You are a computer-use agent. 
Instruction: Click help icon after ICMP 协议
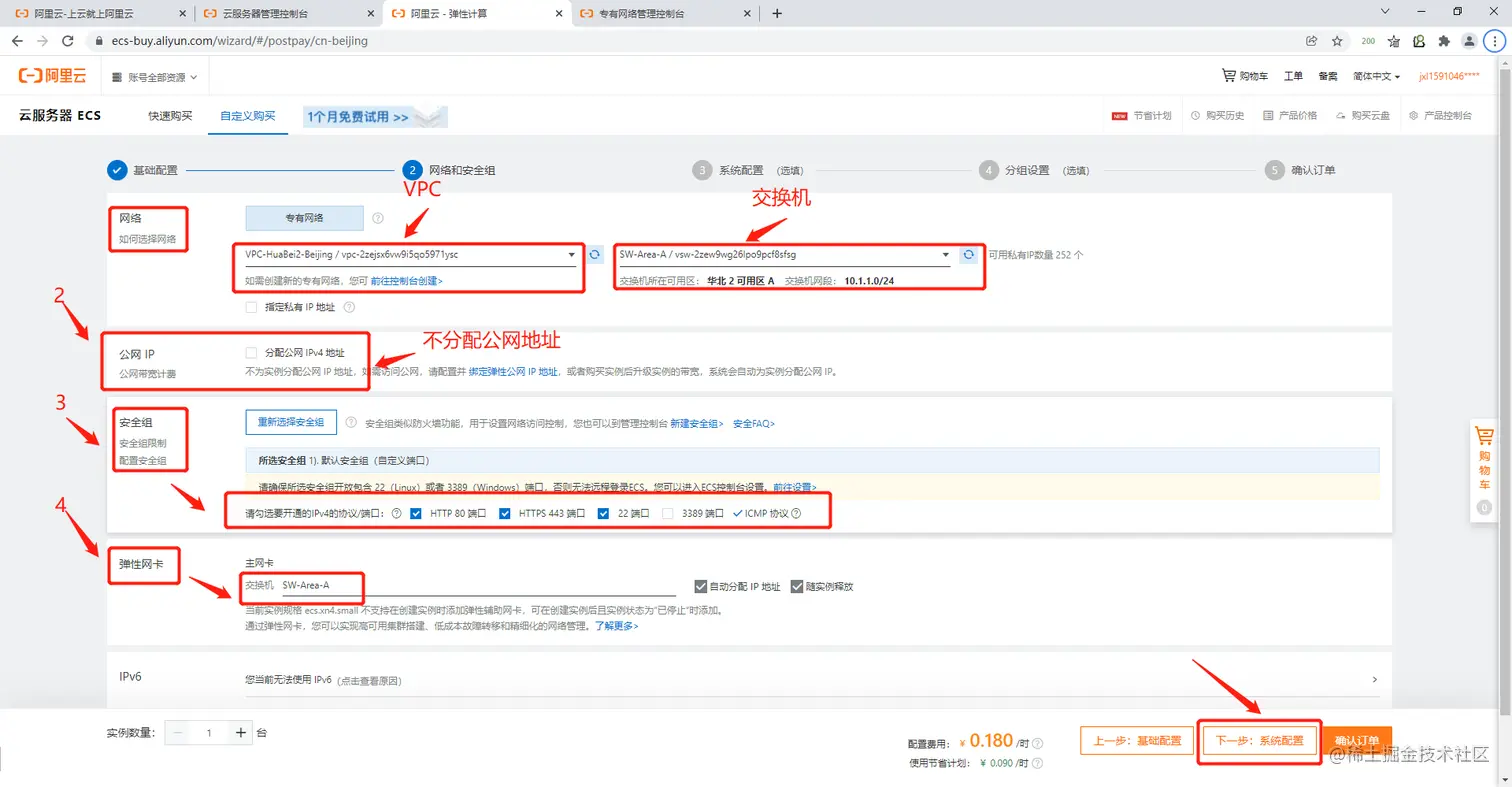[x=796, y=513]
